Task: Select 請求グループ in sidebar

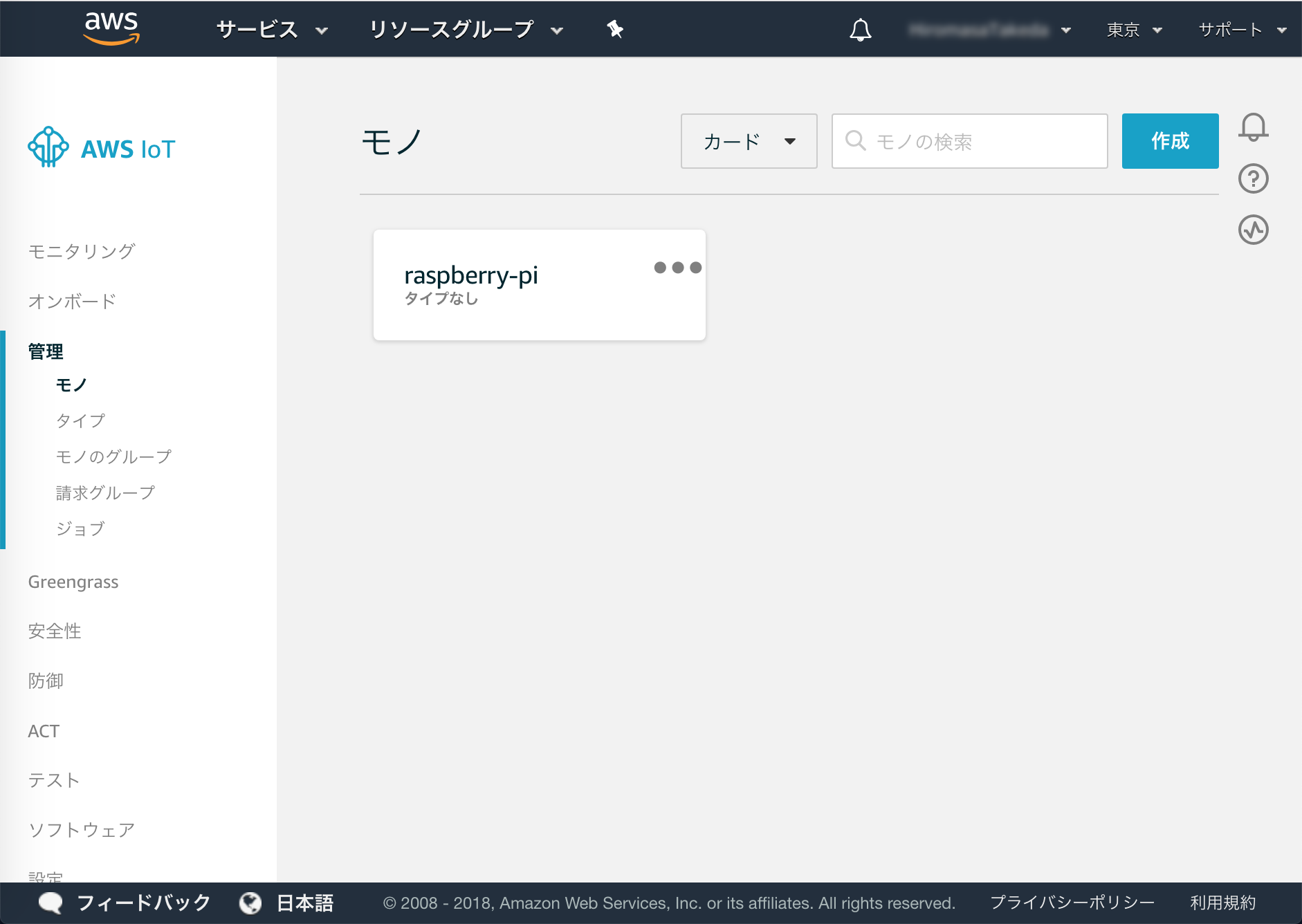Action: tap(105, 492)
